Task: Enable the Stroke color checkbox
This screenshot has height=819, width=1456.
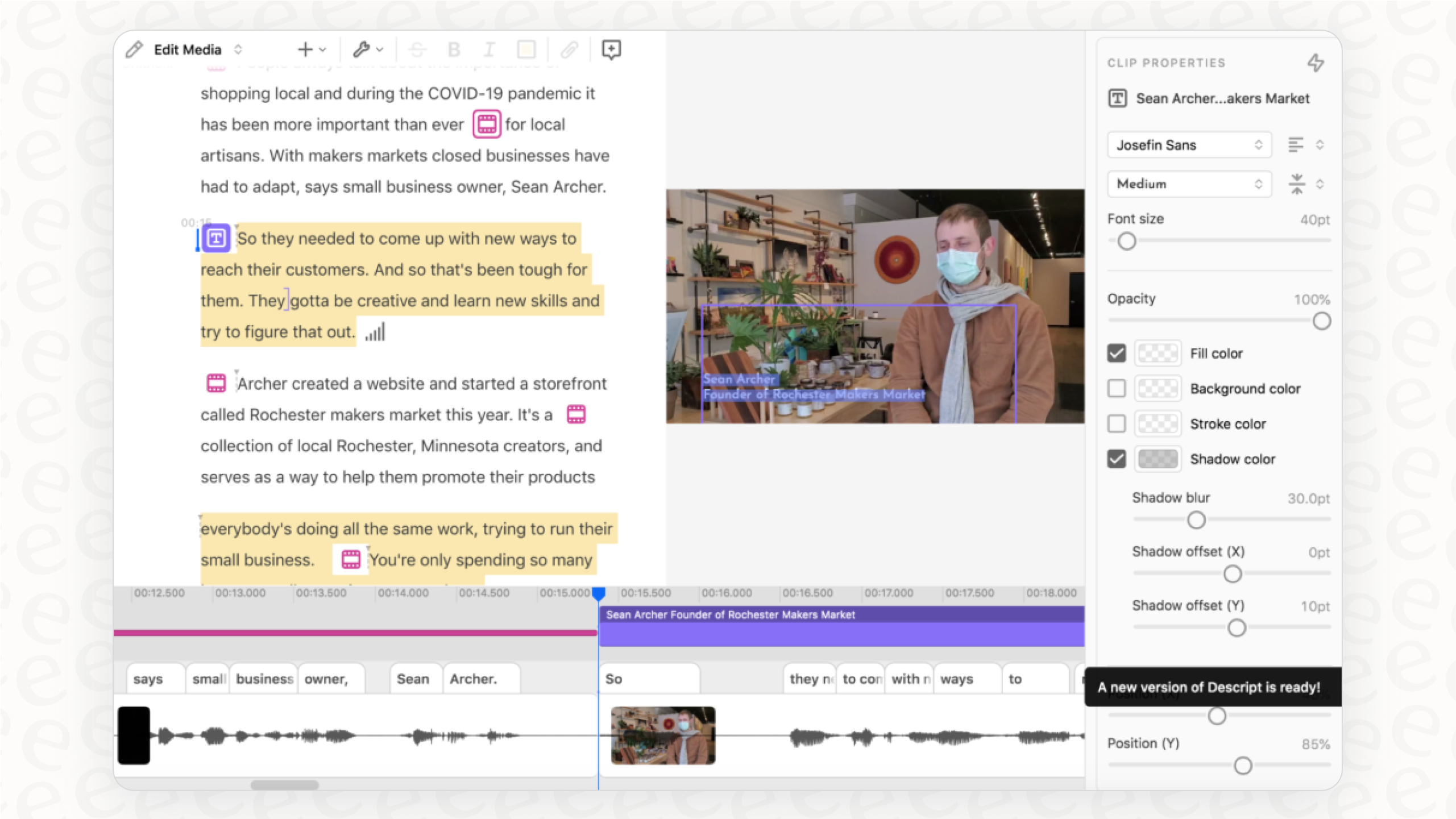Action: (x=1116, y=423)
